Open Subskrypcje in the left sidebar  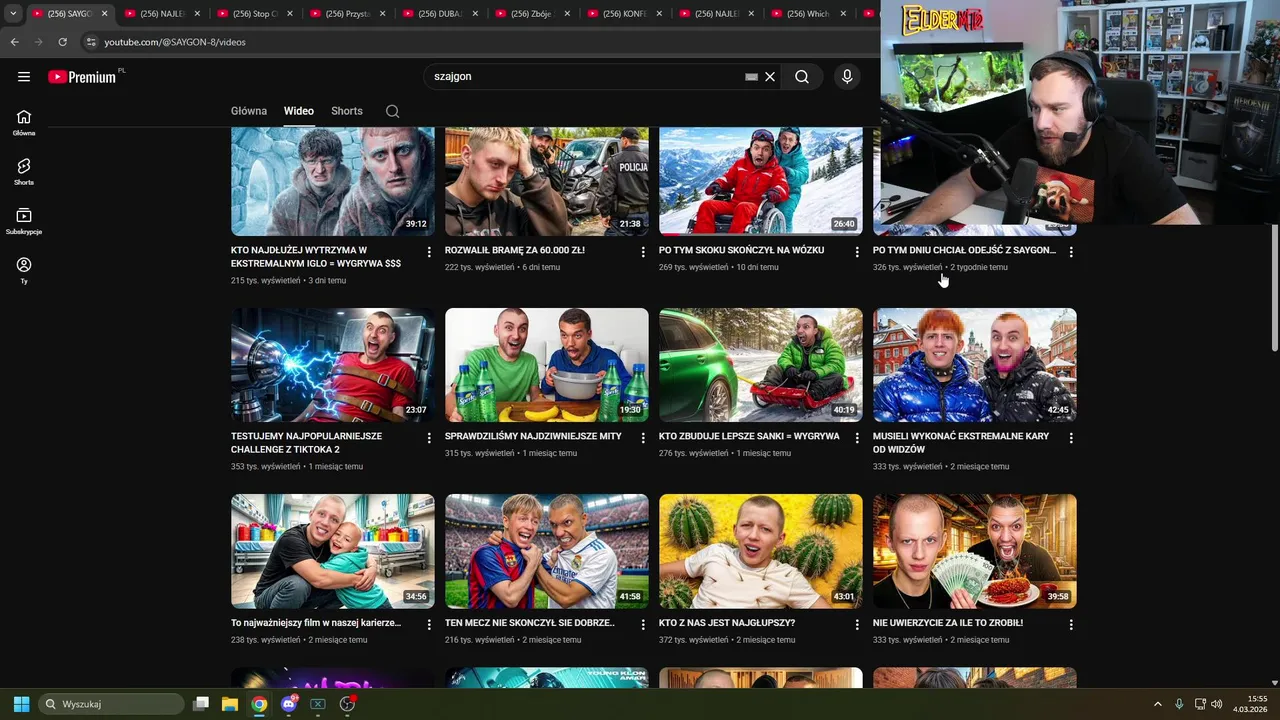(x=24, y=221)
